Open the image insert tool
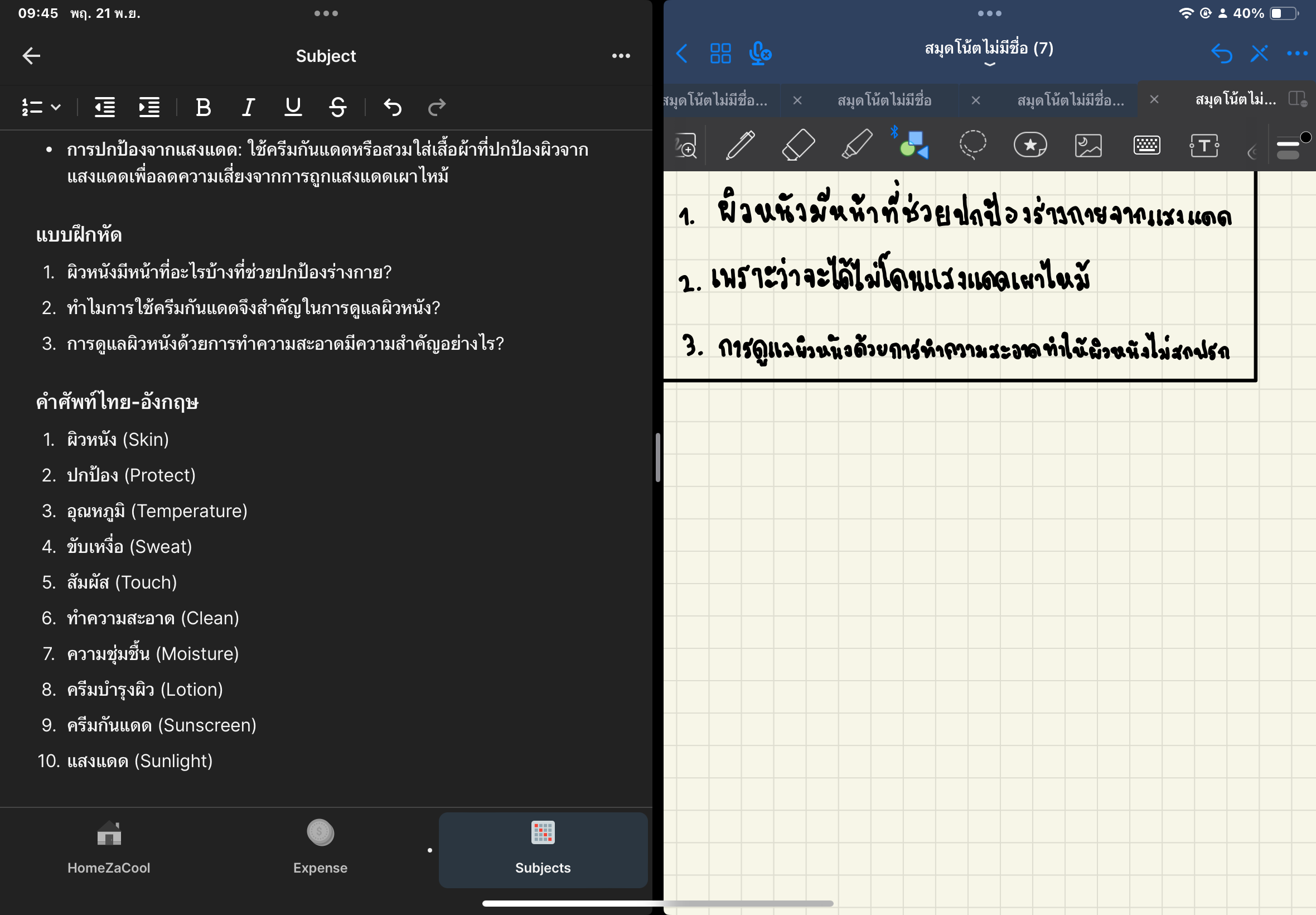The height and width of the screenshot is (915, 1316). 1088,145
